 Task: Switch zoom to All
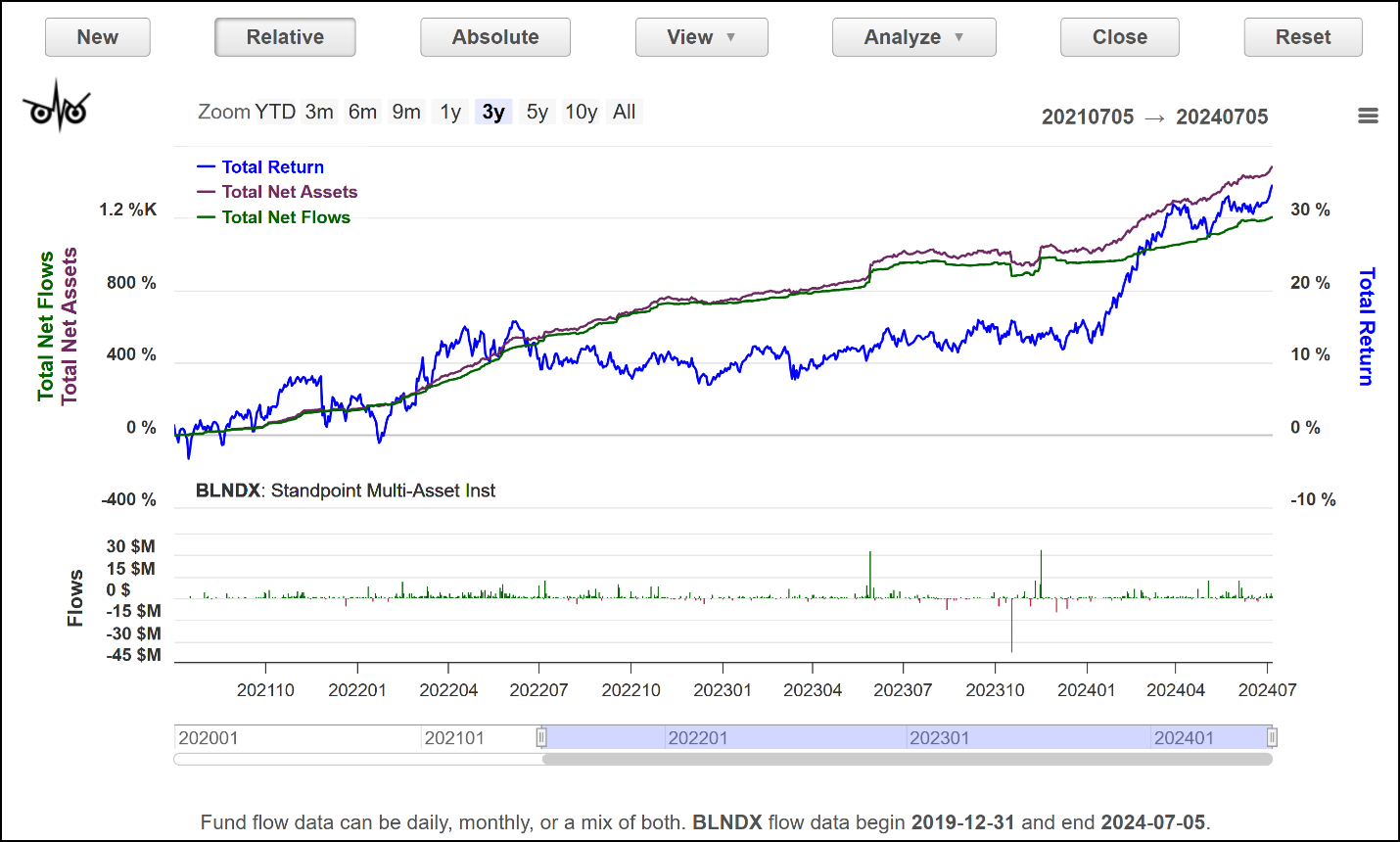click(624, 112)
